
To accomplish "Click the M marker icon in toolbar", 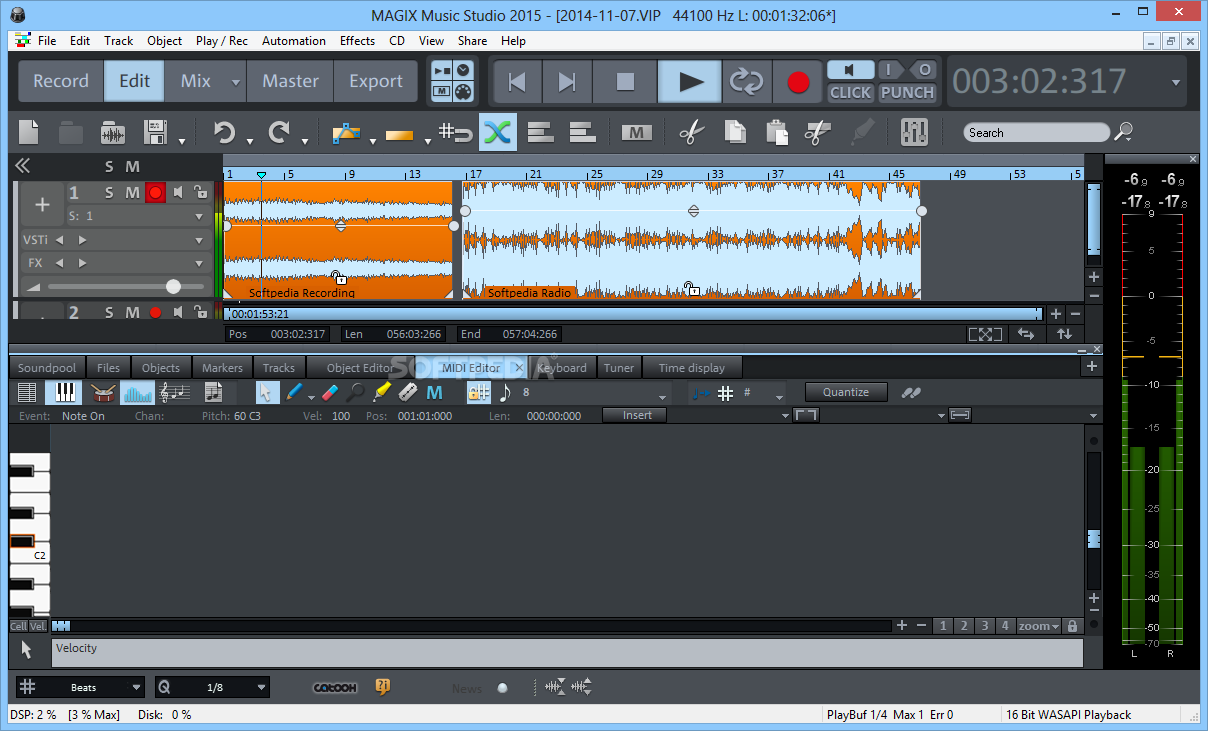I will pos(636,132).
